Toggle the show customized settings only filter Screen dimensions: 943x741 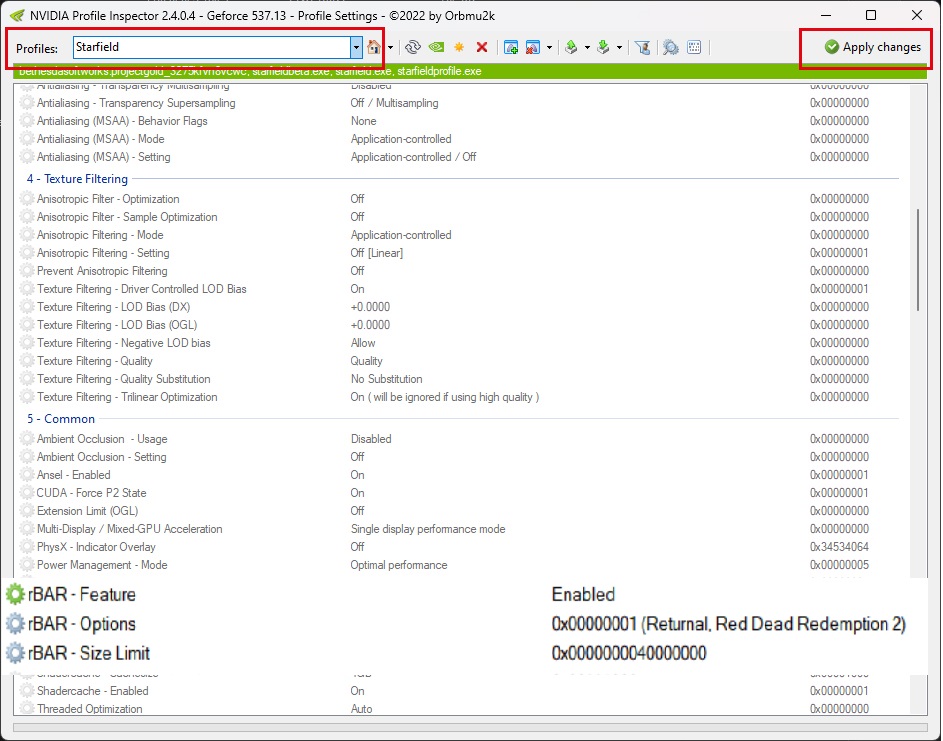pyautogui.click(x=642, y=47)
